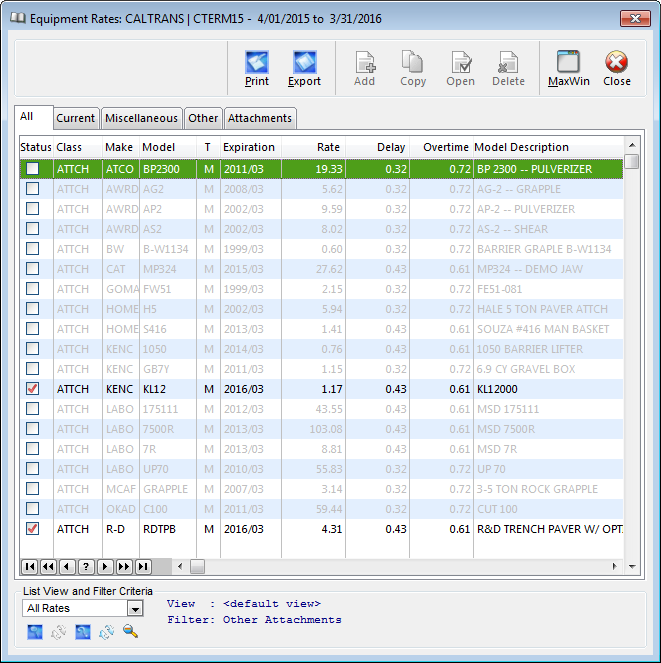
Task: Toggle status checkbox for MCAF GRAPPLE
Action: click(x=33, y=489)
